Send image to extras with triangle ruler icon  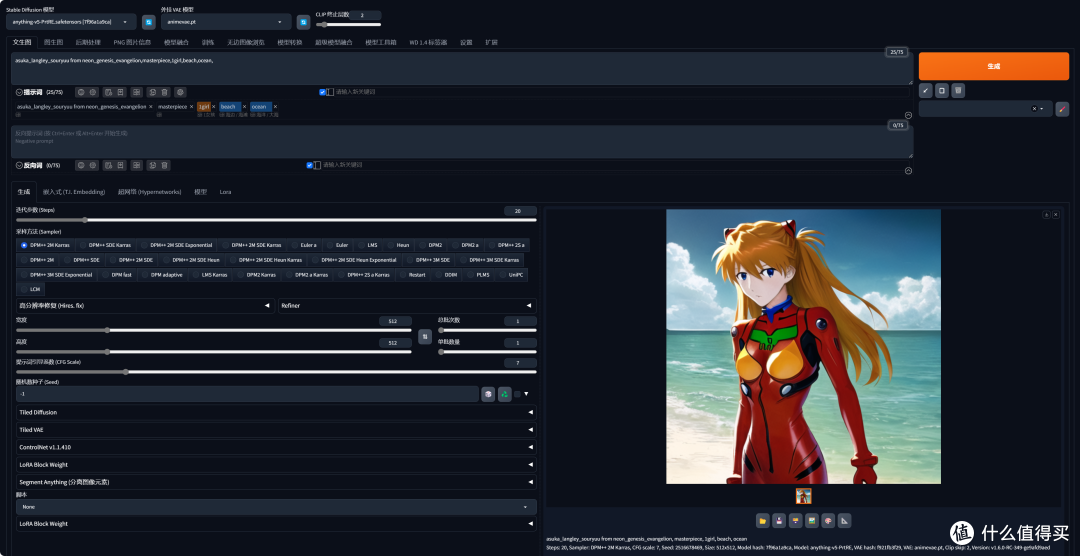(x=844, y=520)
